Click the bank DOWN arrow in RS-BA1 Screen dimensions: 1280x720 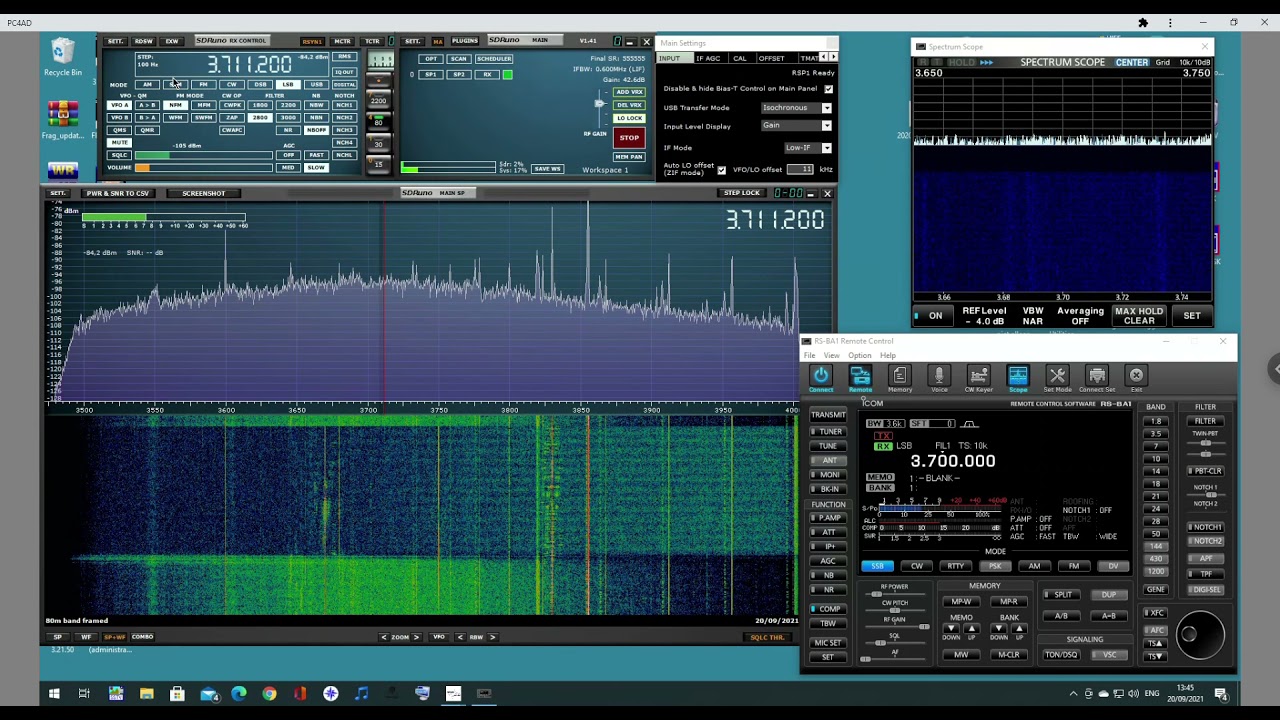coord(999,630)
